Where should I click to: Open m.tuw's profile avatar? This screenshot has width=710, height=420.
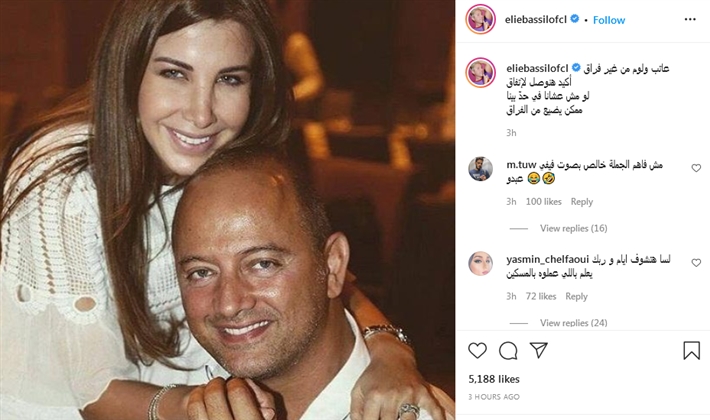[x=480, y=169]
